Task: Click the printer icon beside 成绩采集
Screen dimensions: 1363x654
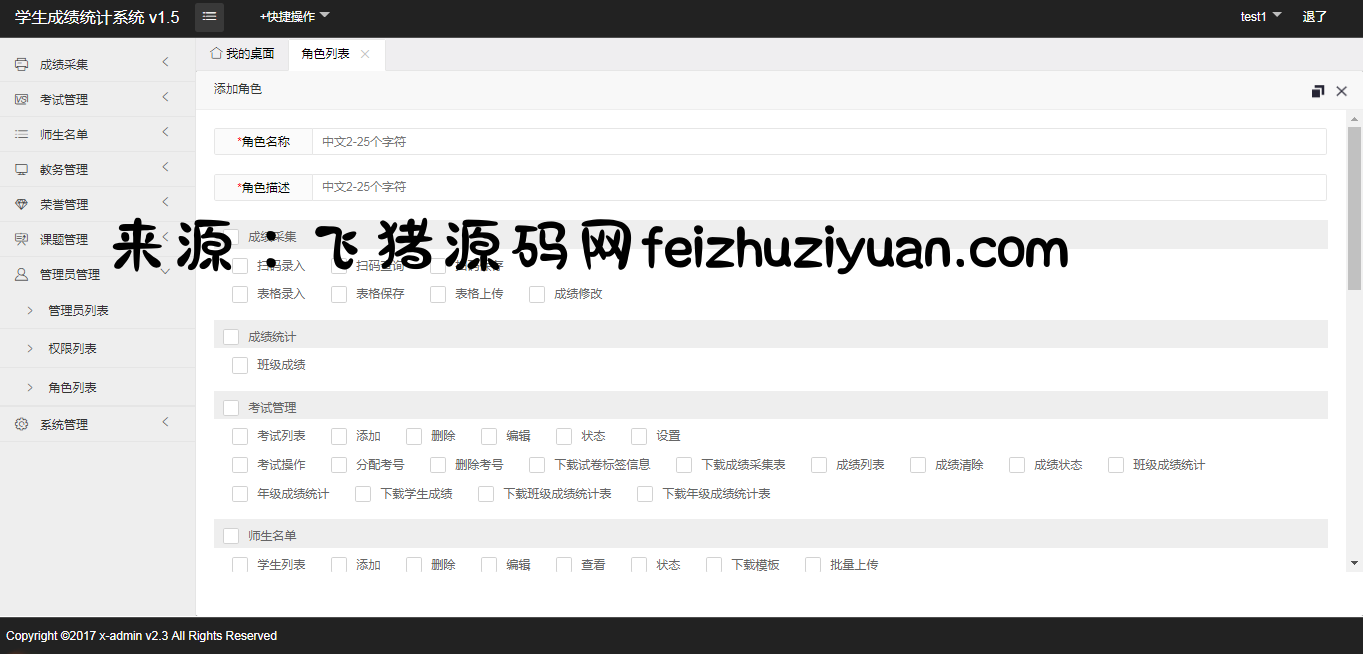Action: pyautogui.click(x=21, y=65)
